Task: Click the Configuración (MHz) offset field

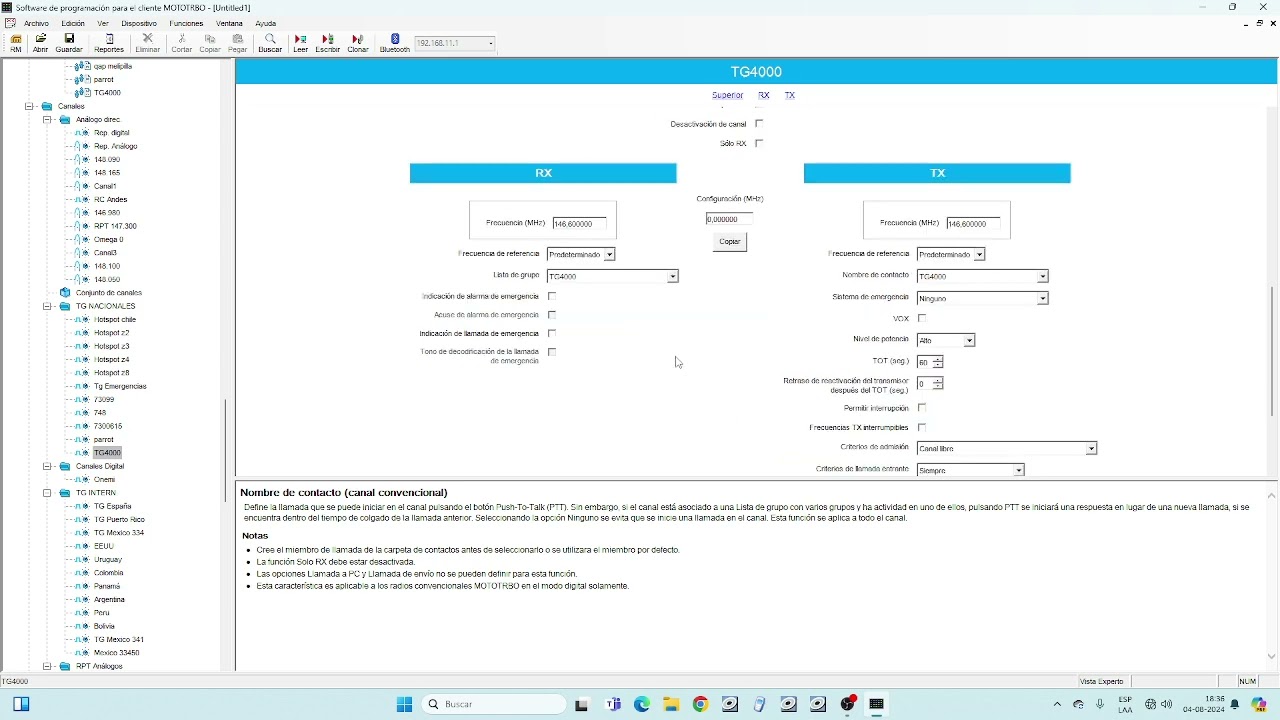Action: tap(729, 219)
